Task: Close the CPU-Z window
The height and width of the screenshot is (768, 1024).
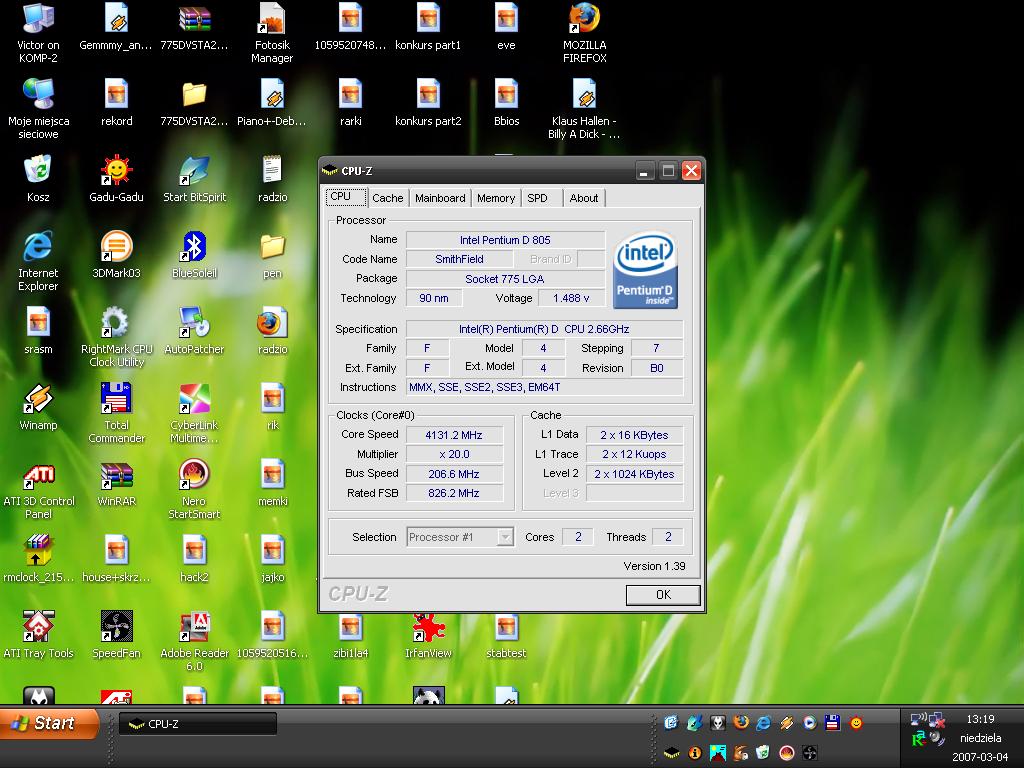Action: (x=691, y=171)
